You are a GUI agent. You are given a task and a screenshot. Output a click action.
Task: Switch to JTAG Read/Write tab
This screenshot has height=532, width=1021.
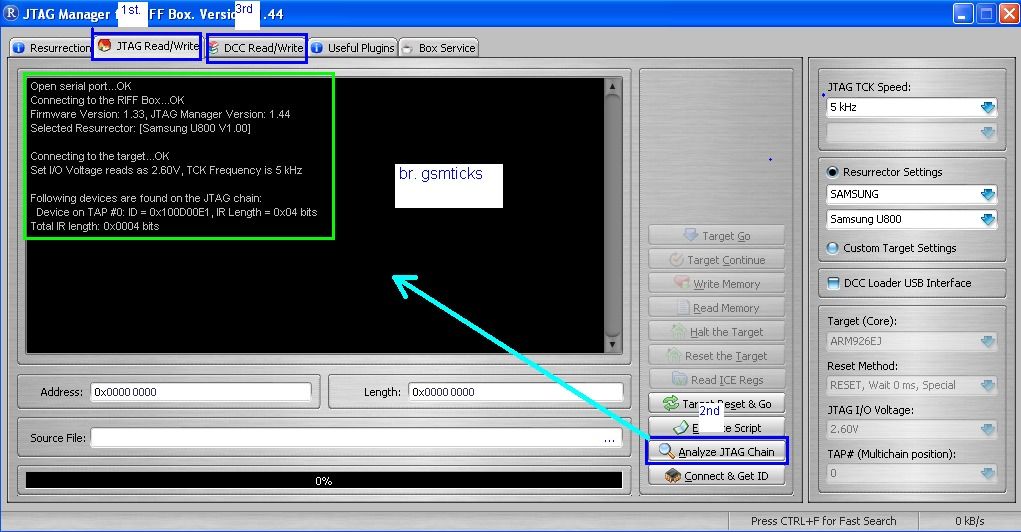[147, 46]
